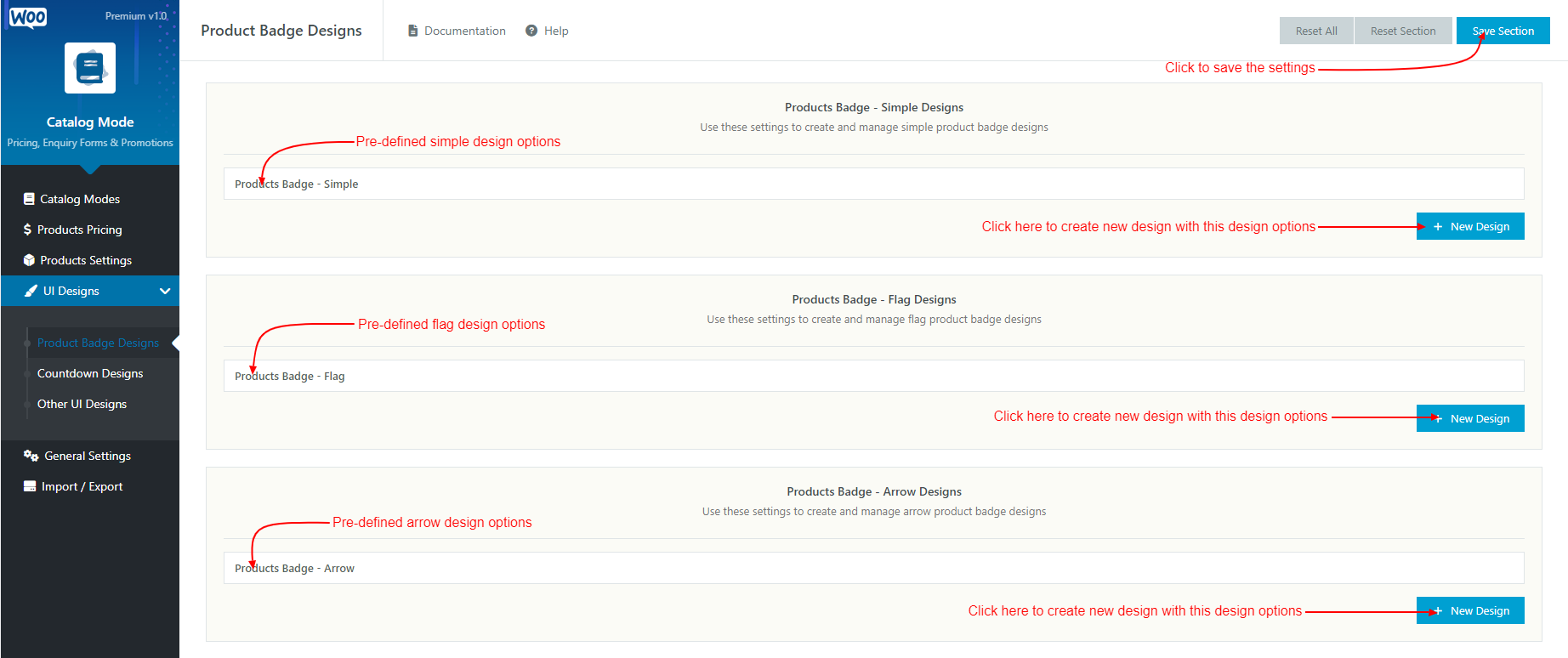Click the Reset Section button

click(x=1403, y=31)
